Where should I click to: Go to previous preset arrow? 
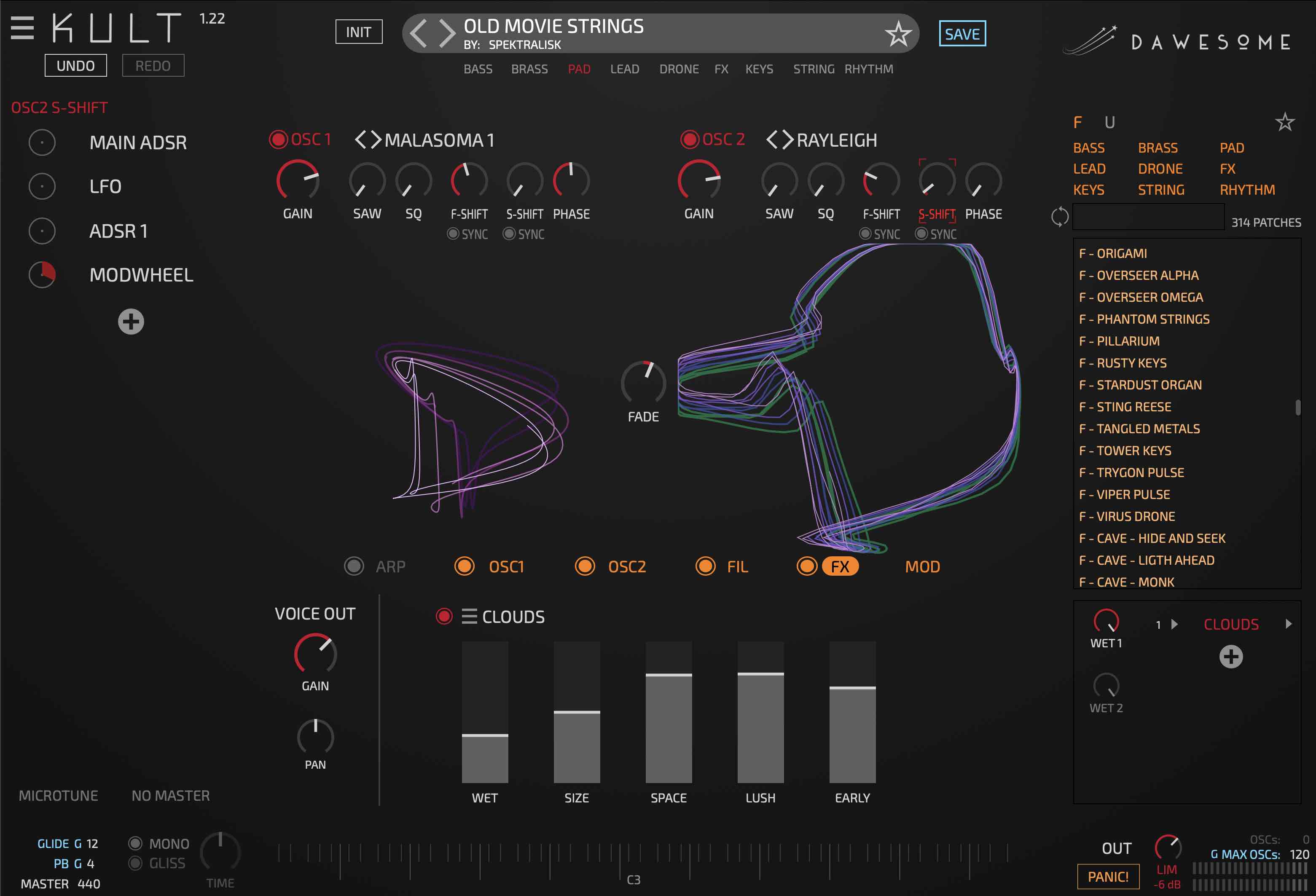point(418,33)
